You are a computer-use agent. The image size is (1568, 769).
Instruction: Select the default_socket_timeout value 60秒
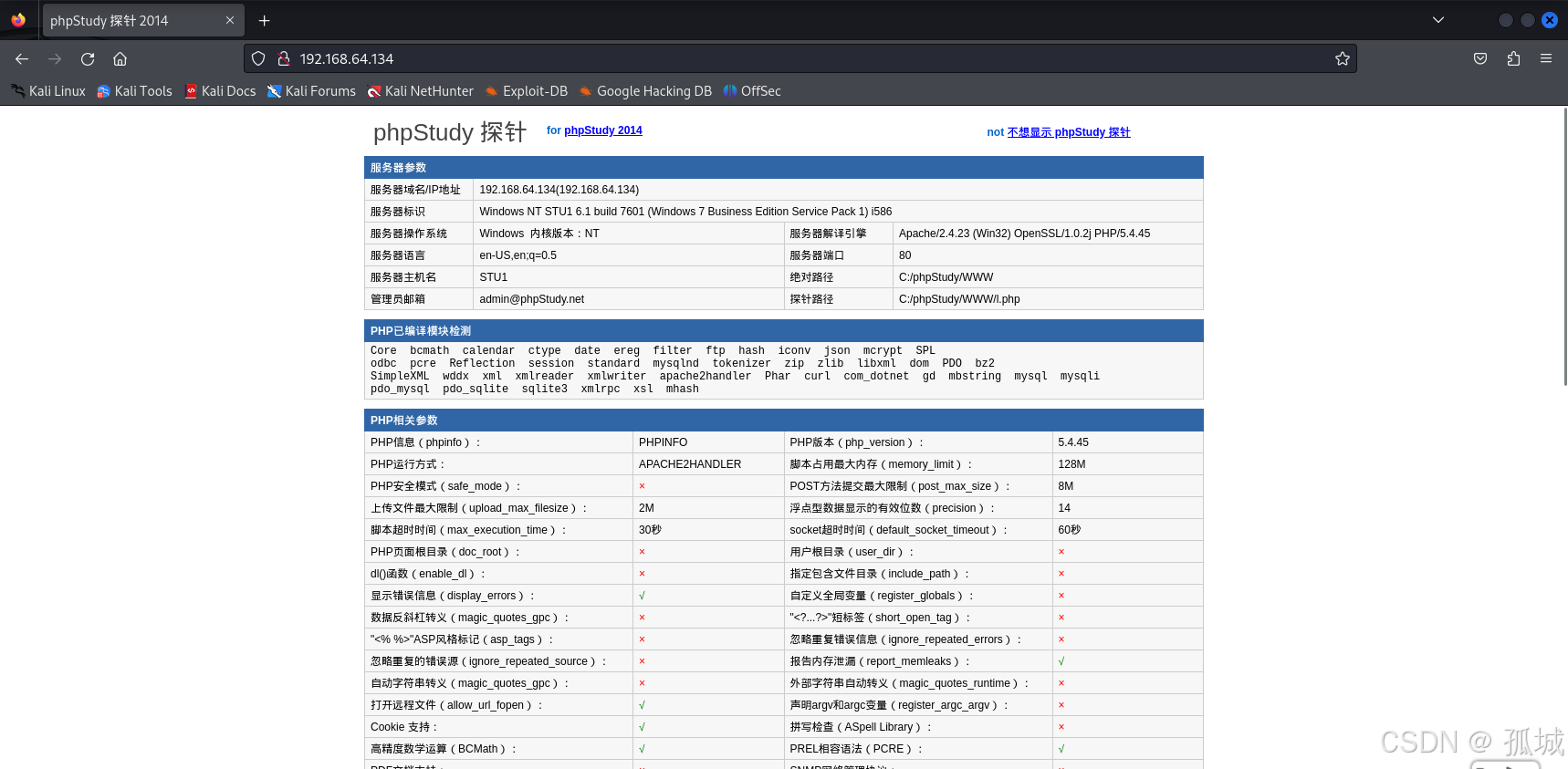point(1070,530)
